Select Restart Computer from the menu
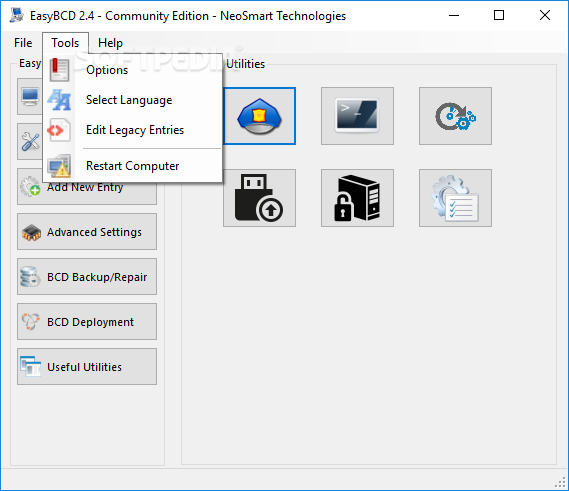The width and height of the screenshot is (569, 491). (x=132, y=166)
